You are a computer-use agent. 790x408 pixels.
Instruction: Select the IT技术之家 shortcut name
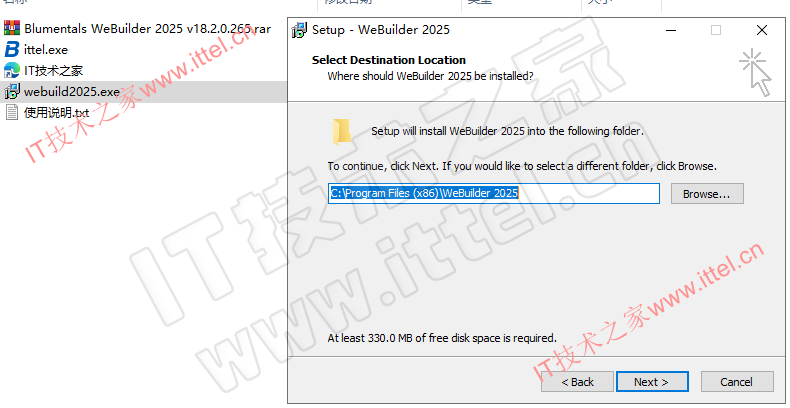[53, 71]
